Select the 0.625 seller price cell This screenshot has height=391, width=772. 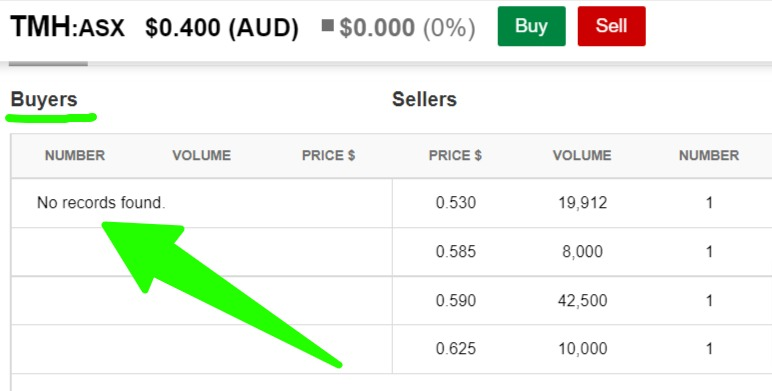click(456, 349)
